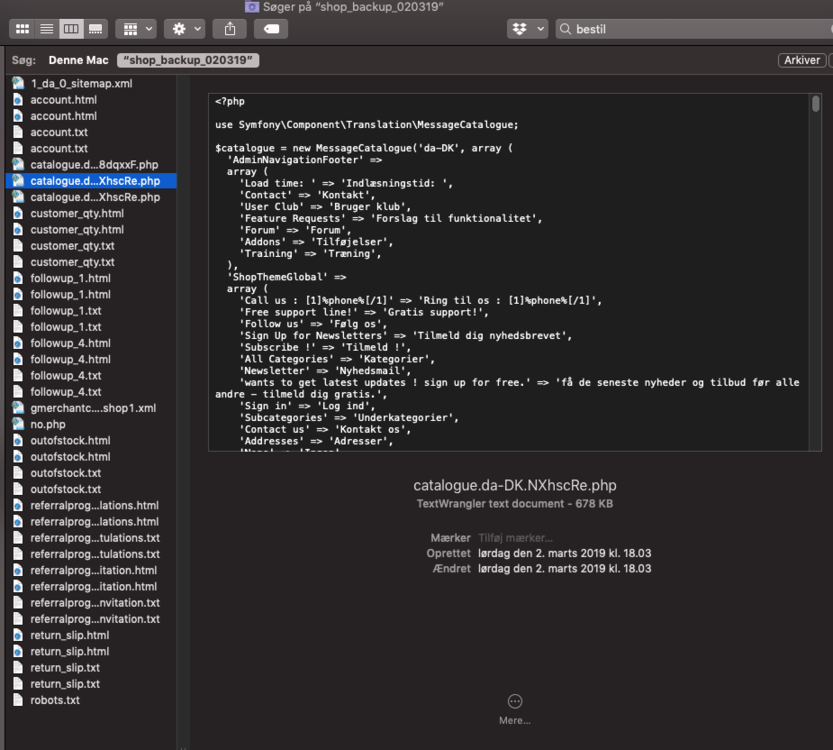Screen dimensions: 833x750
Task: Click the Share toolbar button
Action: 230,29
